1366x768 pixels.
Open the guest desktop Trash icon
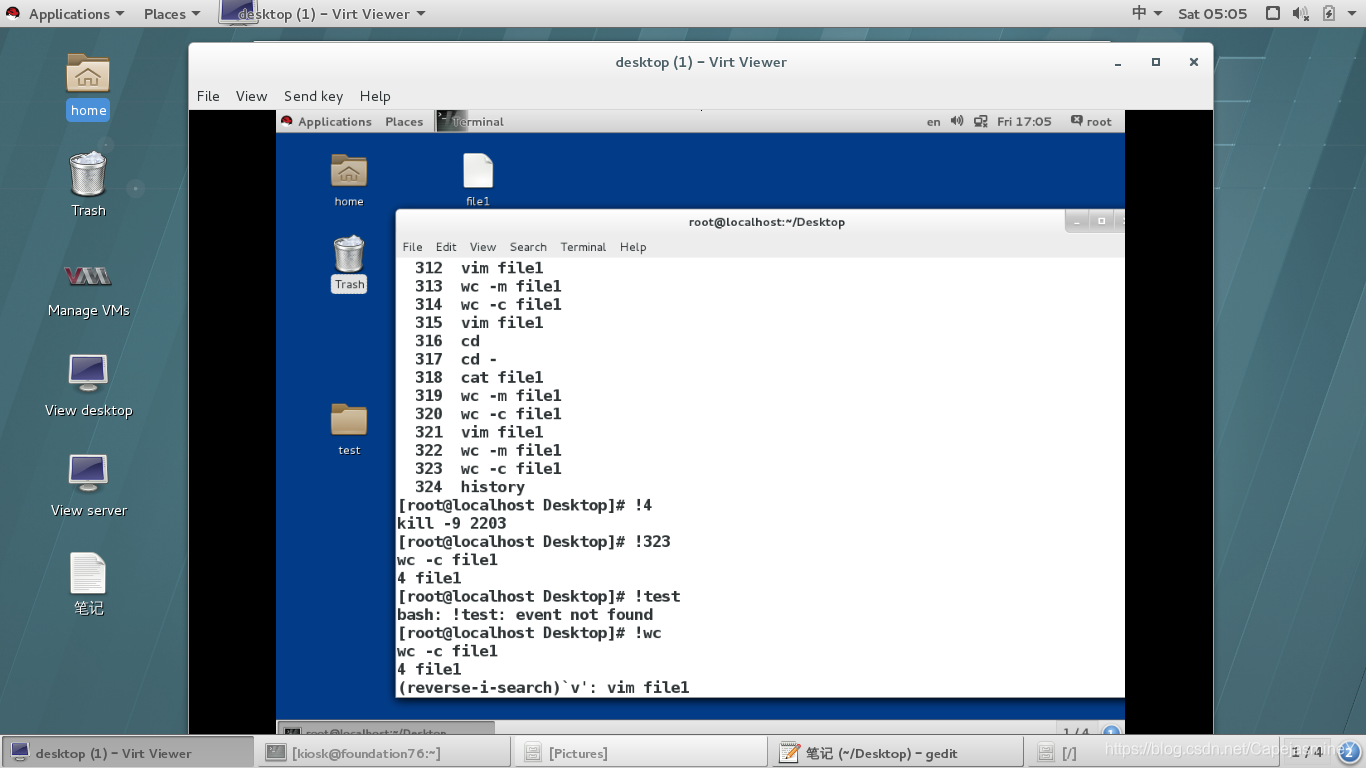[349, 254]
